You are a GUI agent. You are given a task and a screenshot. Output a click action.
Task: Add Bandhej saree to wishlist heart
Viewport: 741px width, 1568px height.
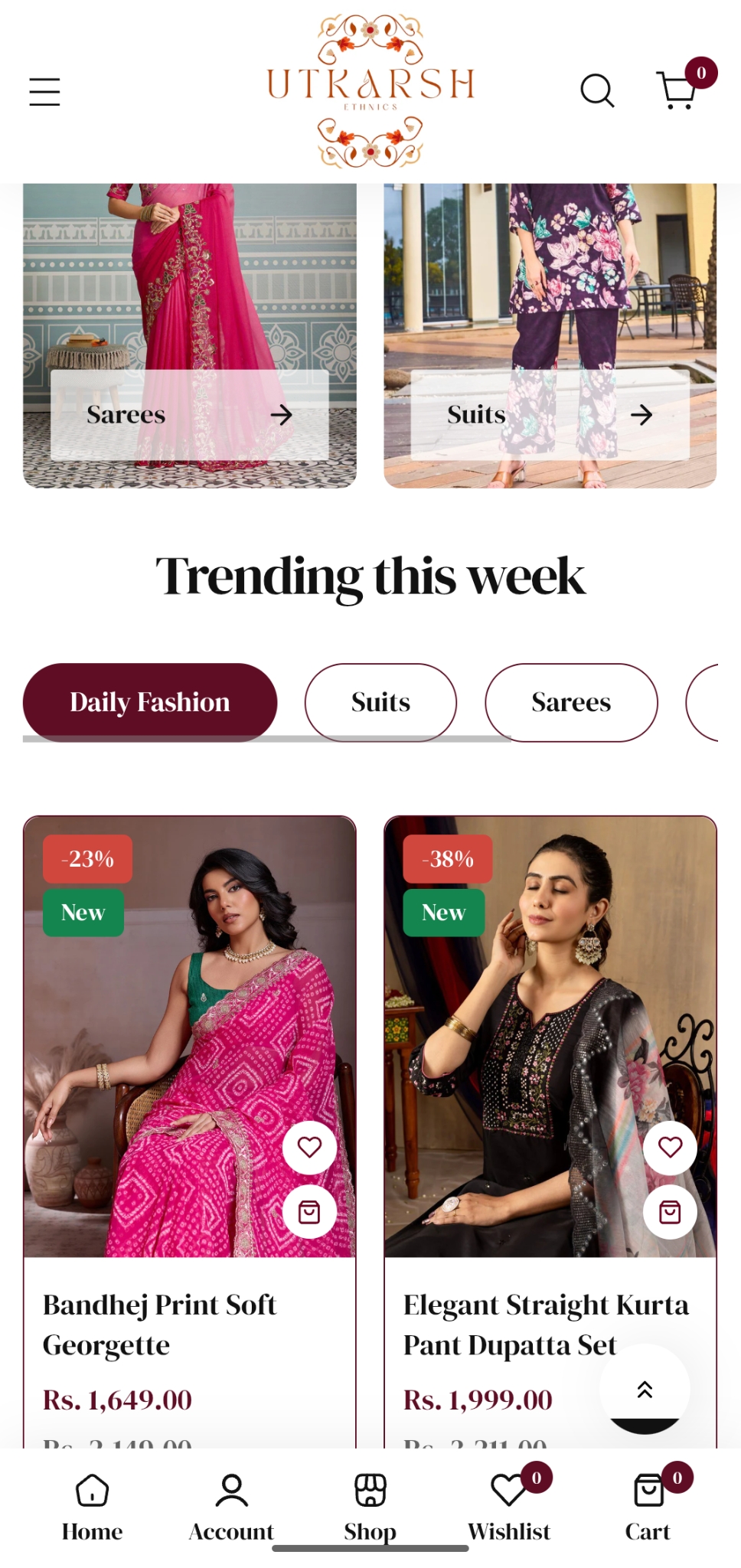pyautogui.click(x=309, y=1147)
